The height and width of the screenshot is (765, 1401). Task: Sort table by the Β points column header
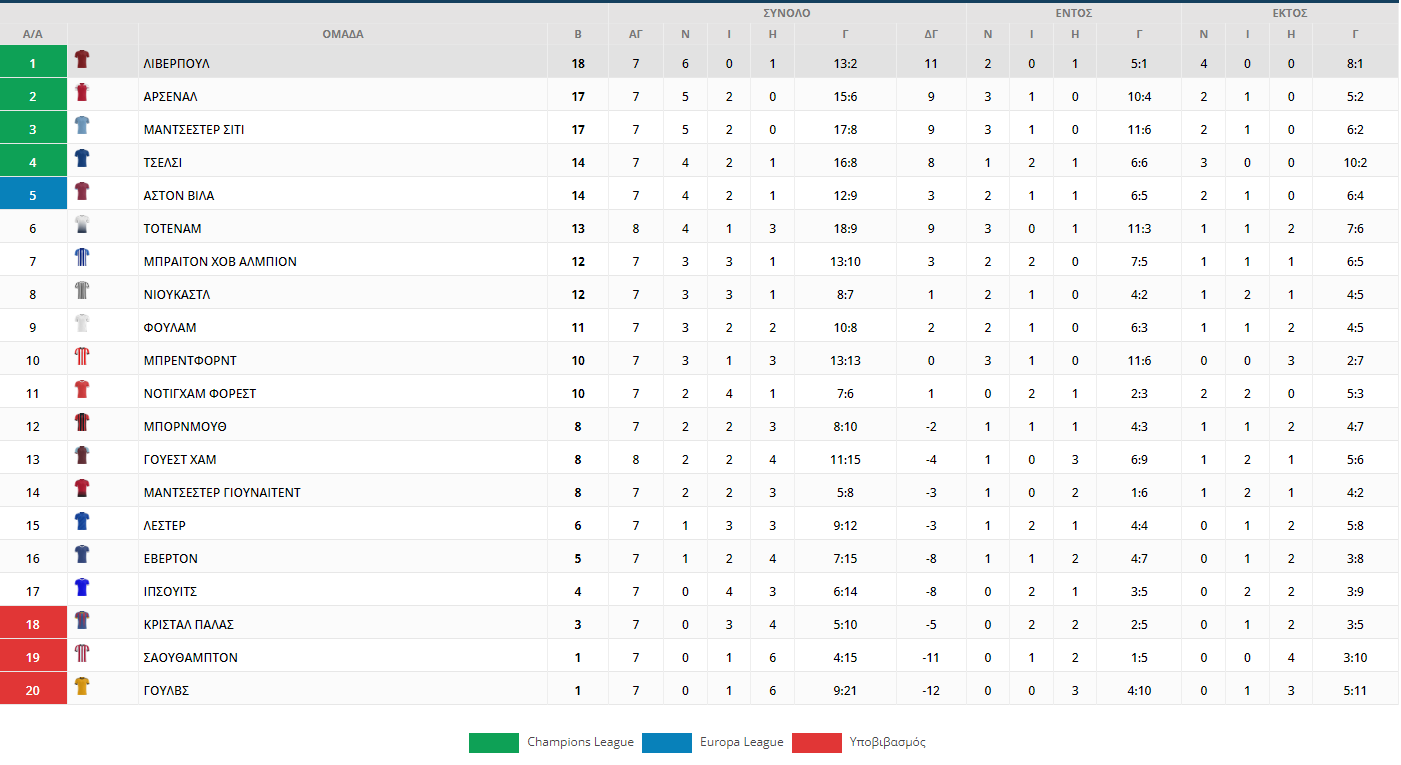click(x=578, y=34)
